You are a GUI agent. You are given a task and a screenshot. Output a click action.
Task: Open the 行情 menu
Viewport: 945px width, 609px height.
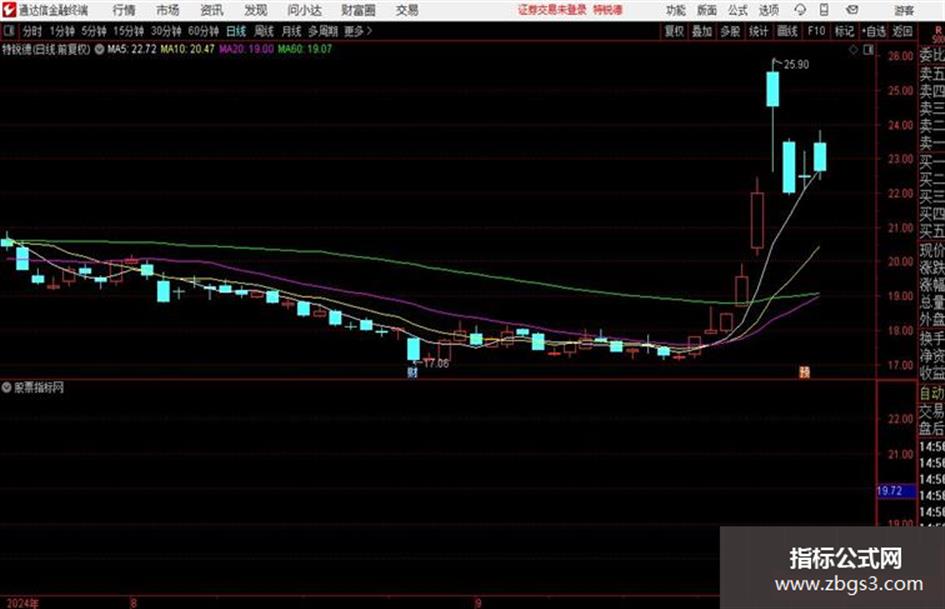pyautogui.click(x=124, y=10)
